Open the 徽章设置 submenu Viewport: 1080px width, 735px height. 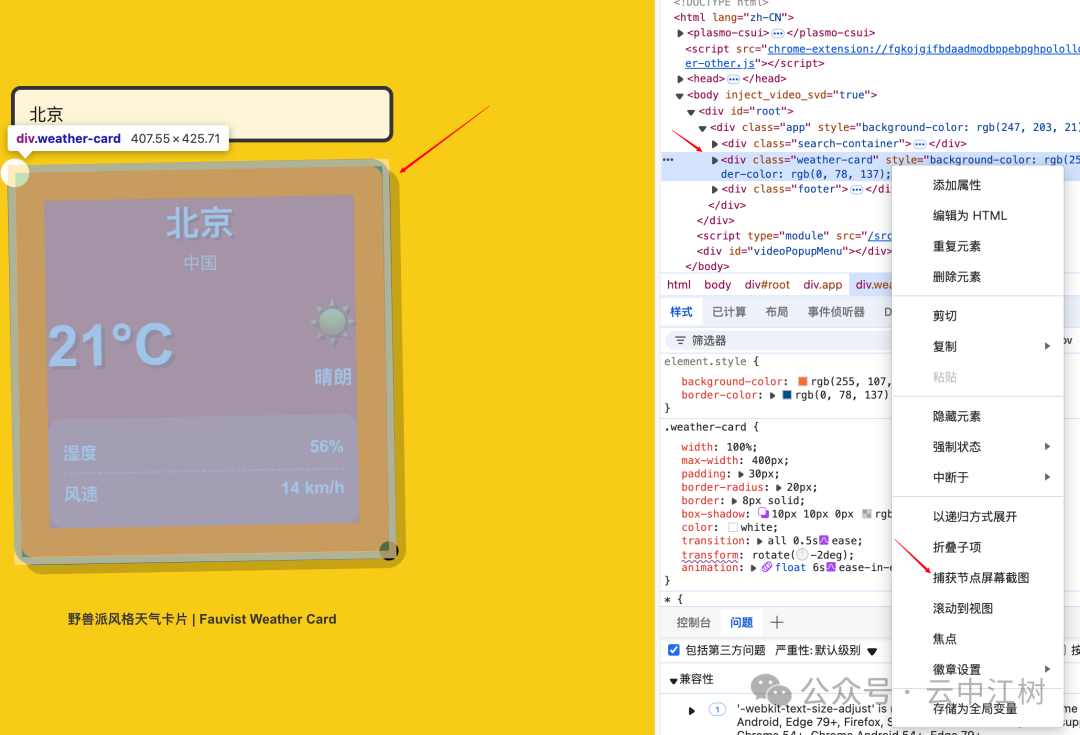tap(977, 669)
